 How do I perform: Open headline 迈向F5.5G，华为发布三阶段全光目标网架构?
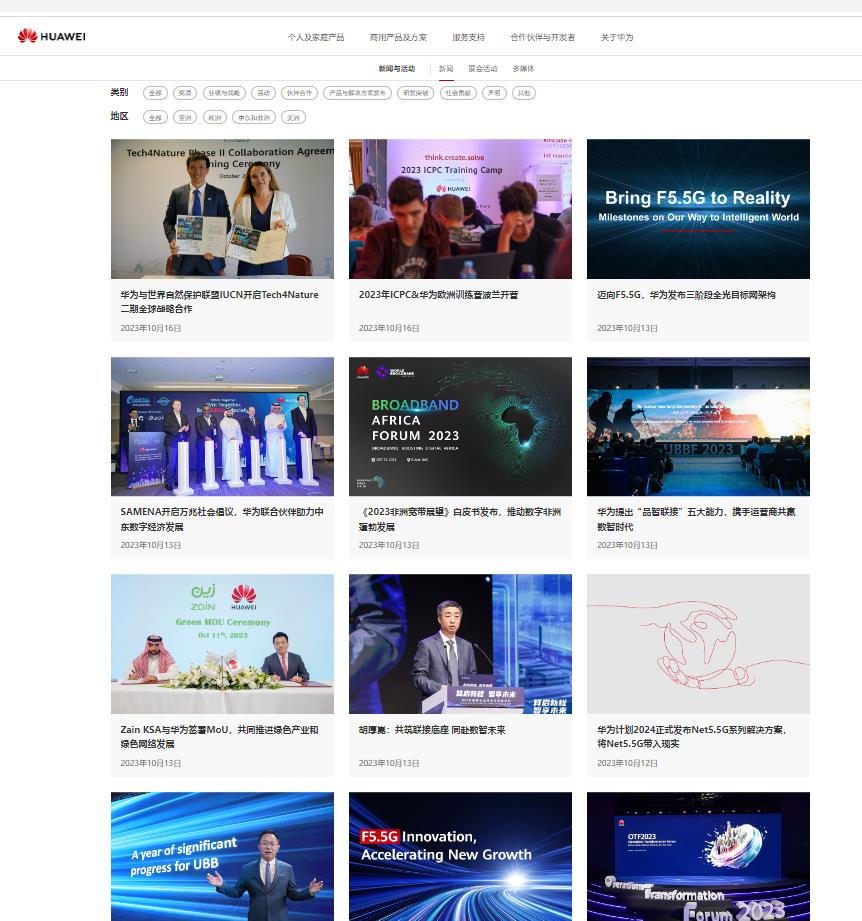(686, 295)
